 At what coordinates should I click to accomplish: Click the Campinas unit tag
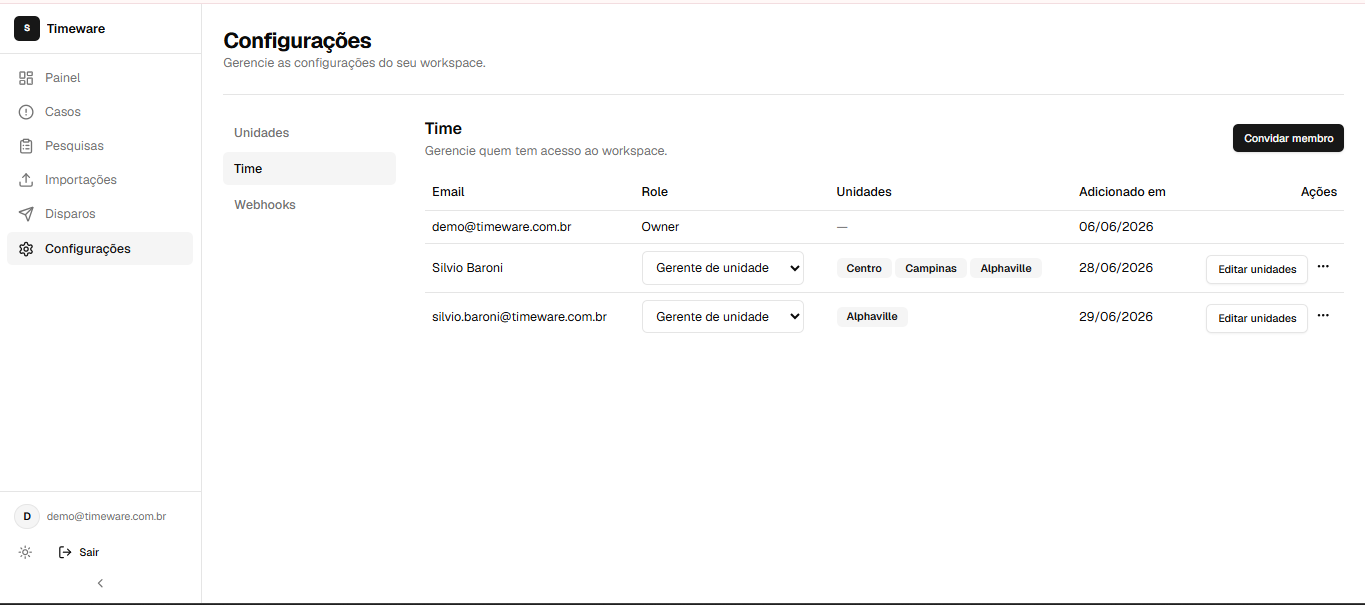931,268
